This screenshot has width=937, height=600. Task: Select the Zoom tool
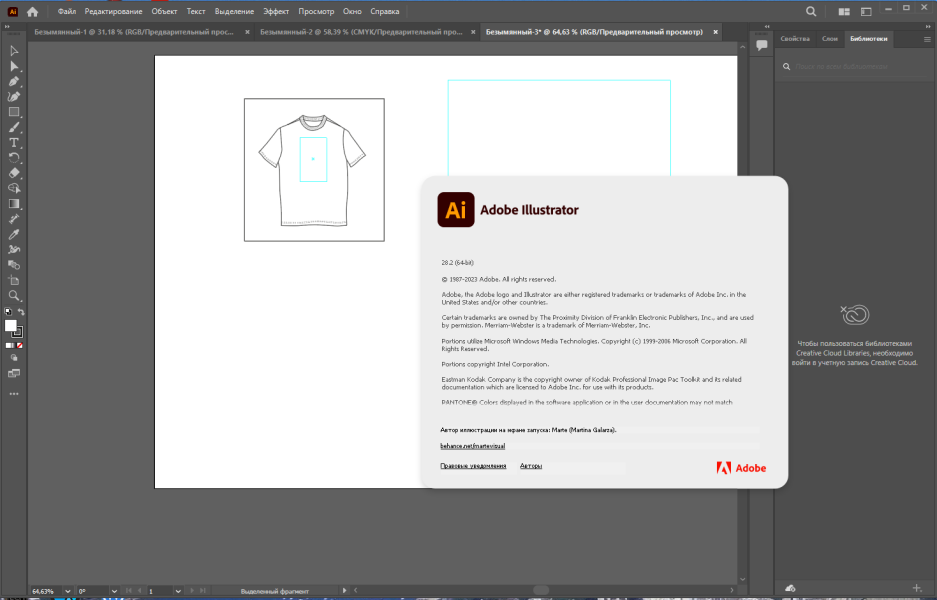pyautogui.click(x=14, y=295)
